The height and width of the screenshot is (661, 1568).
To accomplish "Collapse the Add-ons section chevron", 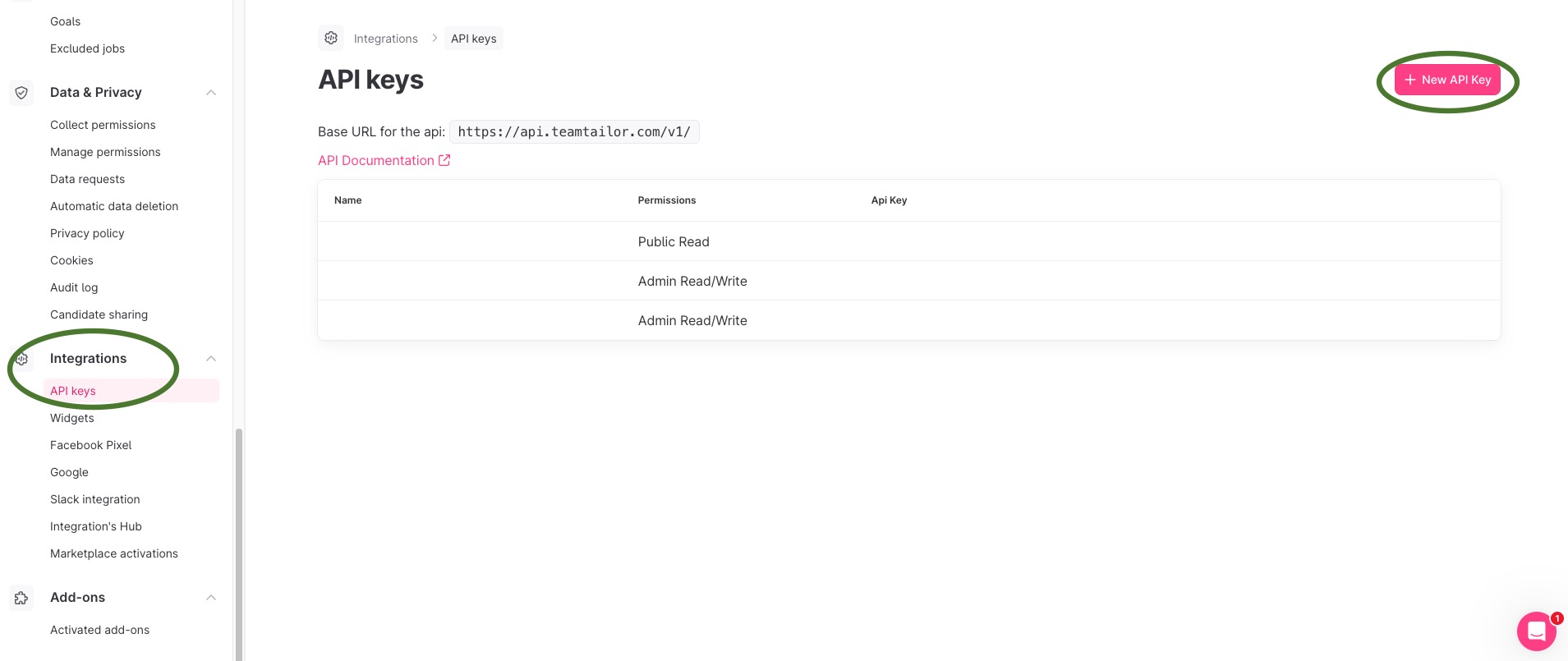I will 211,598.
